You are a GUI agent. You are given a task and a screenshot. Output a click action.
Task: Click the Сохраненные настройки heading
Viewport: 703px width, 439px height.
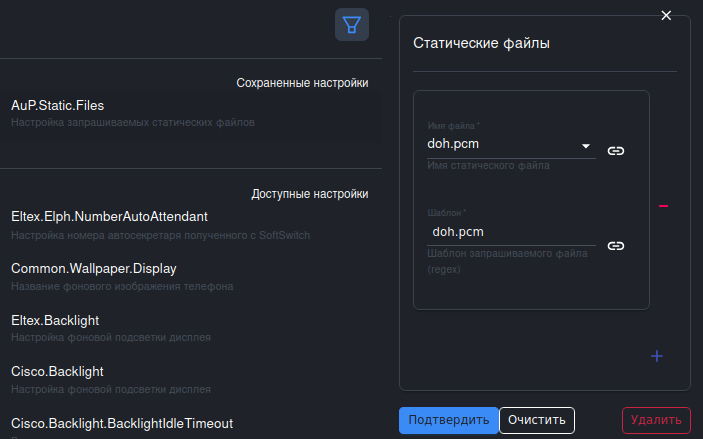(x=302, y=83)
